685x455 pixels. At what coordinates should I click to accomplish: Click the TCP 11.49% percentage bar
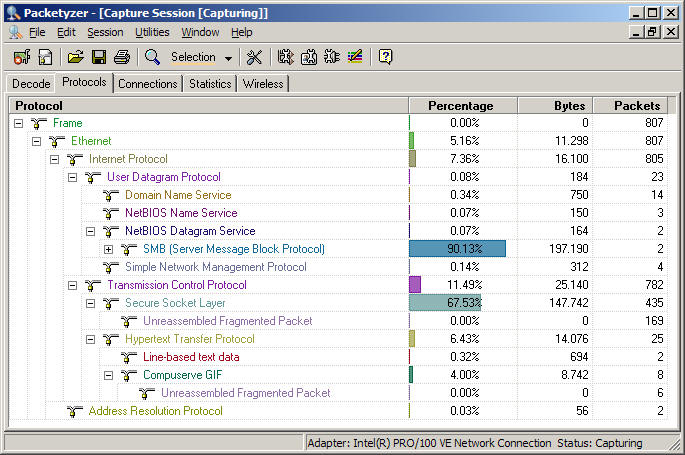(x=415, y=285)
